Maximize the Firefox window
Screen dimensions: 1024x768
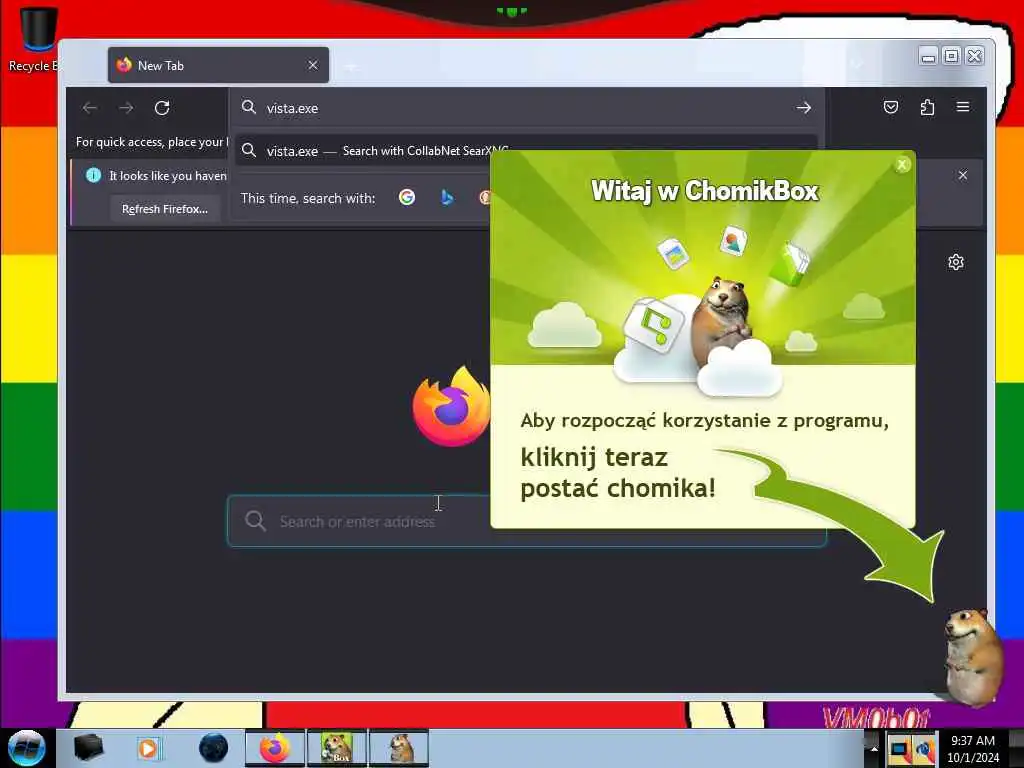(952, 56)
